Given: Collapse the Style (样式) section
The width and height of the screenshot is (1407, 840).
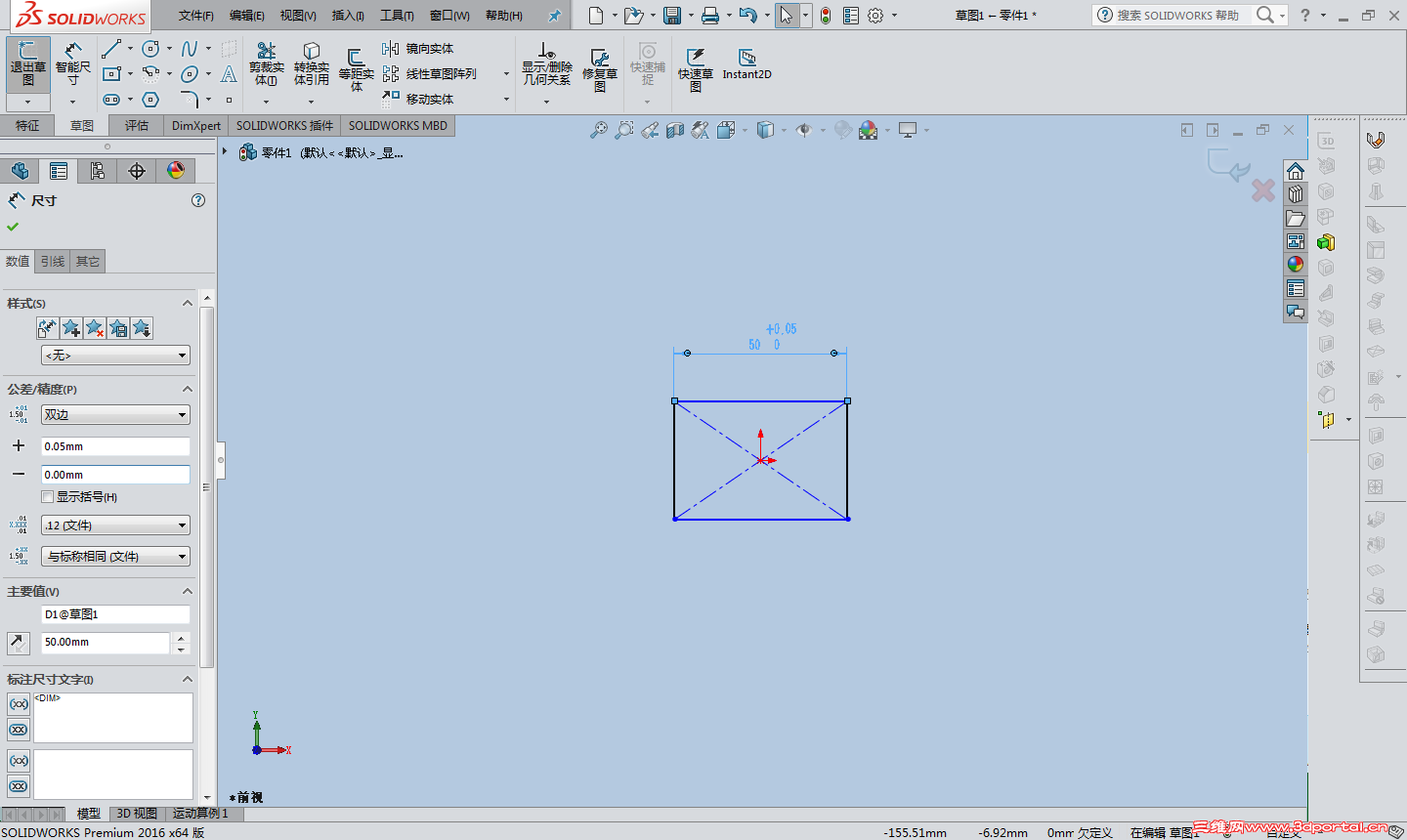Looking at the screenshot, I should coord(188,304).
